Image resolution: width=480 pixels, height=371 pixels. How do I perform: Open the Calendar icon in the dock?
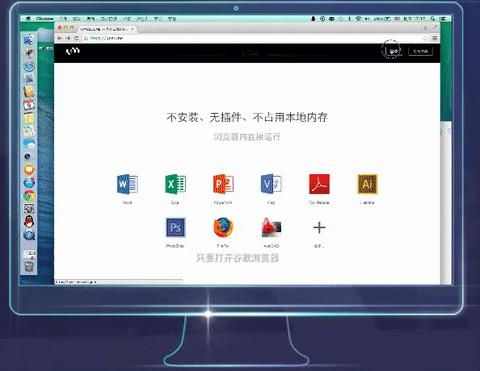29,105
